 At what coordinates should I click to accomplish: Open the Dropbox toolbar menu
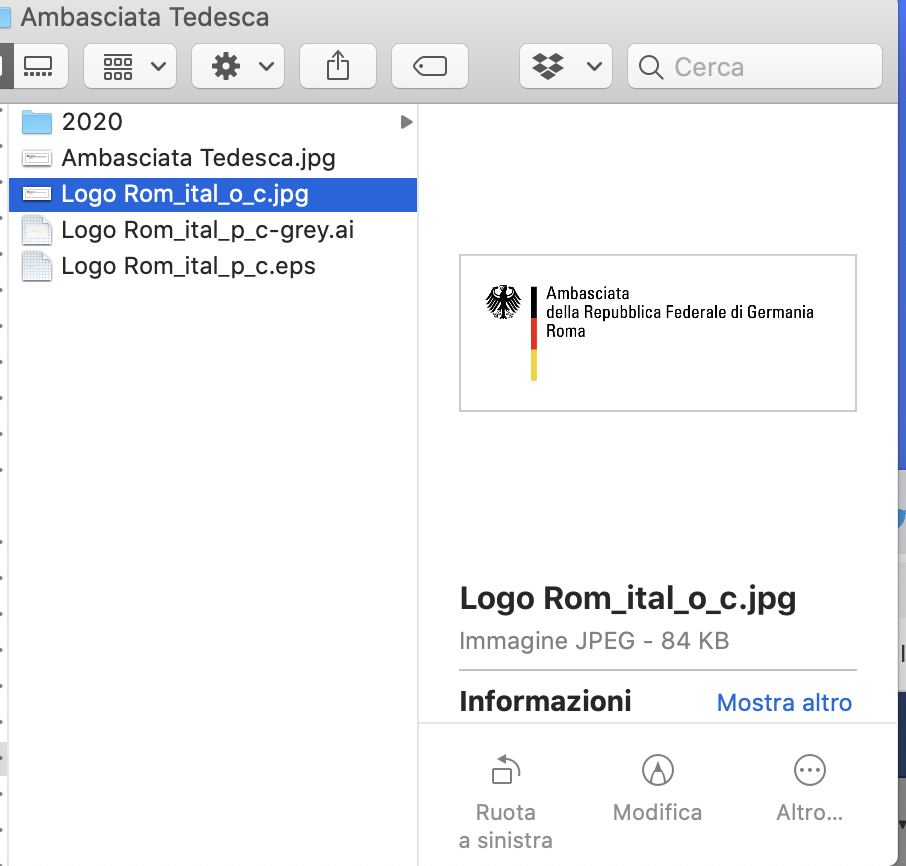tap(566, 66)
